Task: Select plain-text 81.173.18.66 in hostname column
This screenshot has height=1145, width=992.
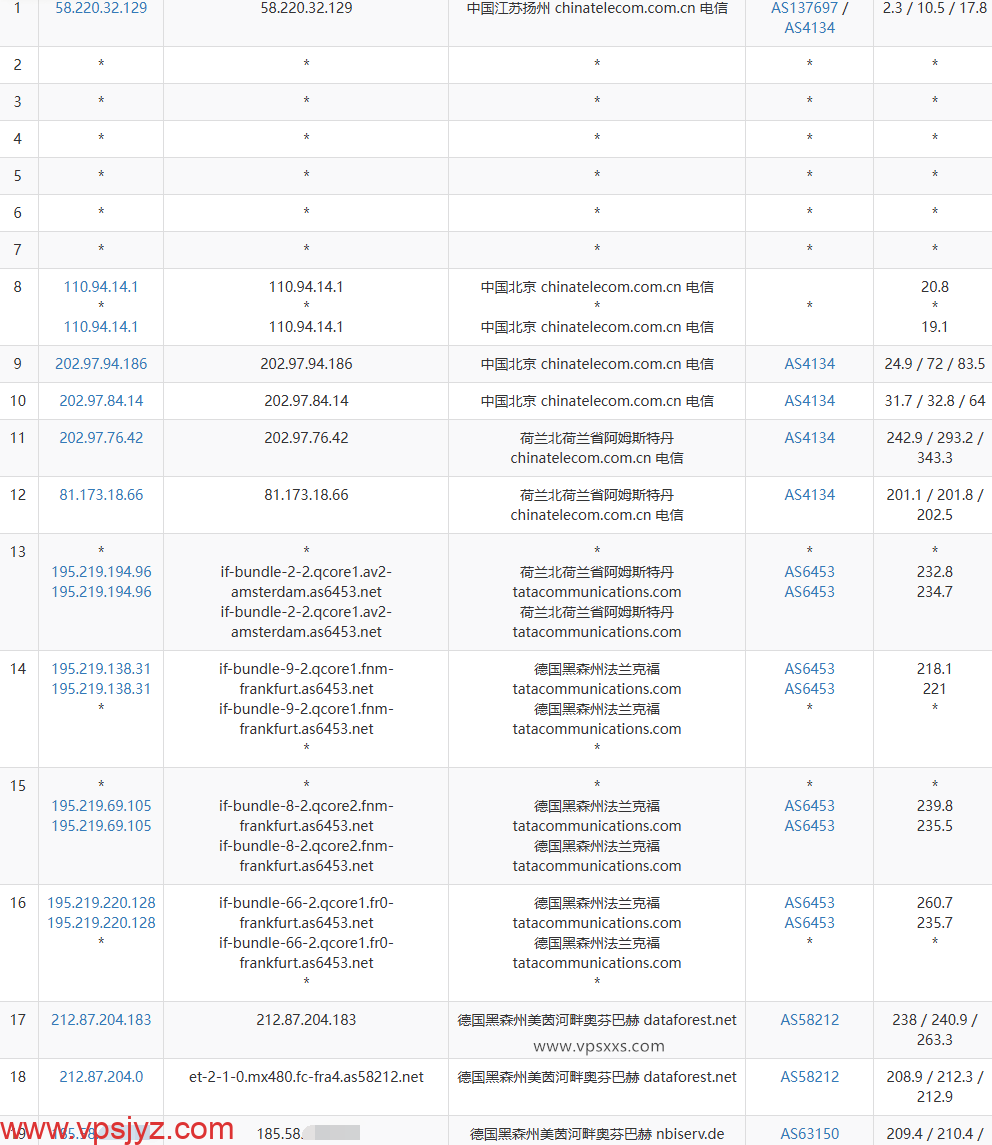Action: click(x=306, y=495)
